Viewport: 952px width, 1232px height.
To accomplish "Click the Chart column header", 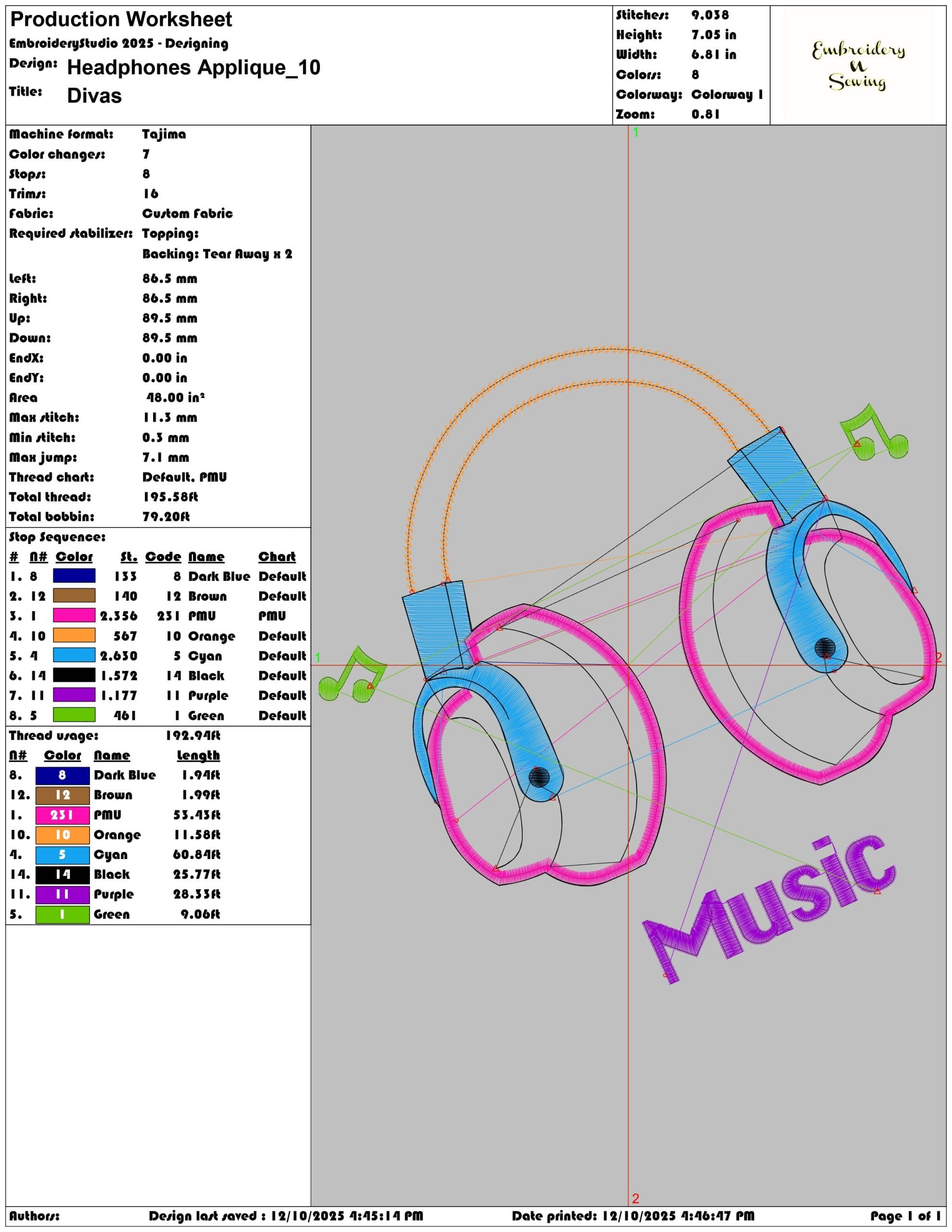I will coord(277,557).
